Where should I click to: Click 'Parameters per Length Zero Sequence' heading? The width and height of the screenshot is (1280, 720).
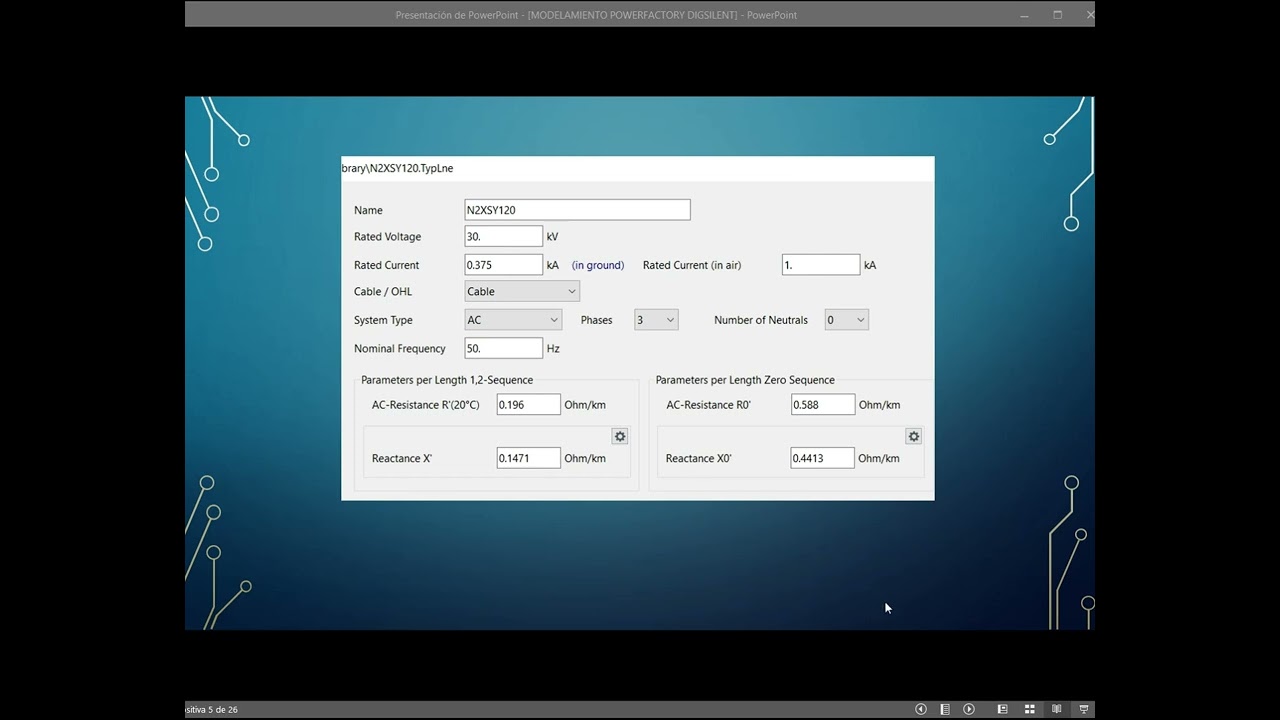[x=745, y=380]
